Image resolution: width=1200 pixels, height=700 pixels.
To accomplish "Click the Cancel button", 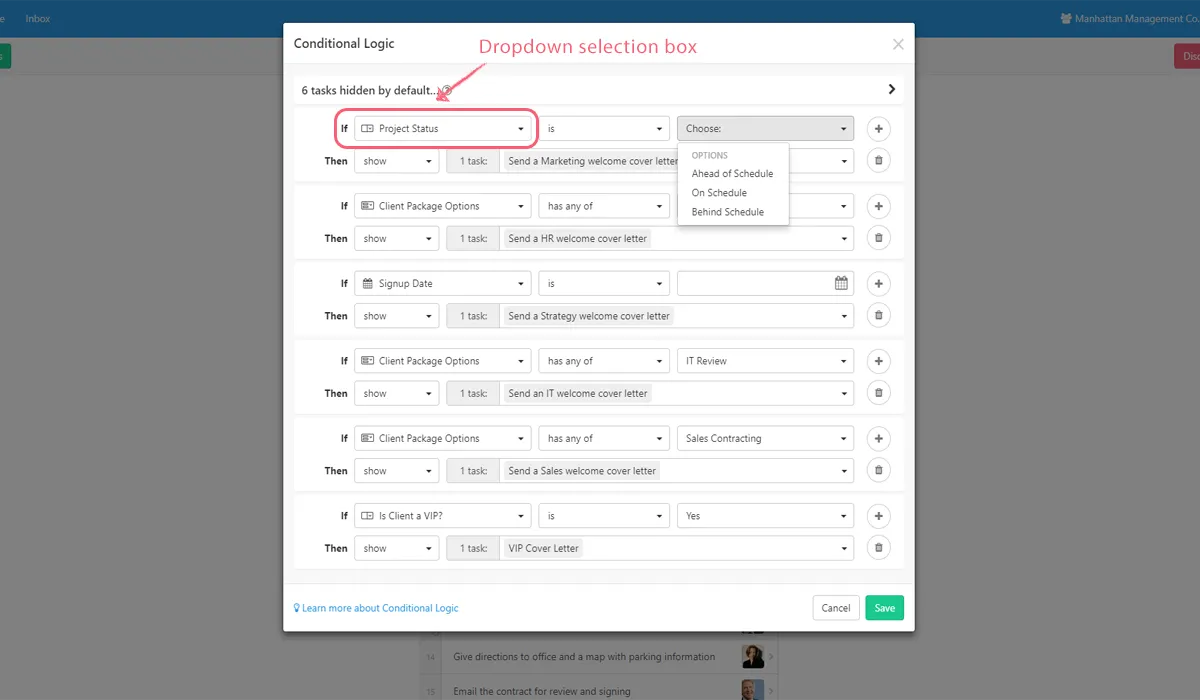I will (836, 608).
